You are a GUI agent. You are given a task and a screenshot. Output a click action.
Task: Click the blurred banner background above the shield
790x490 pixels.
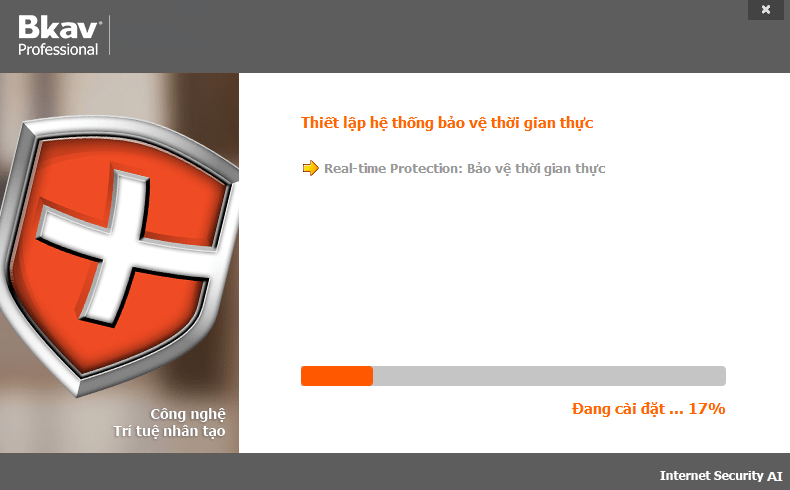click(121, 93)
